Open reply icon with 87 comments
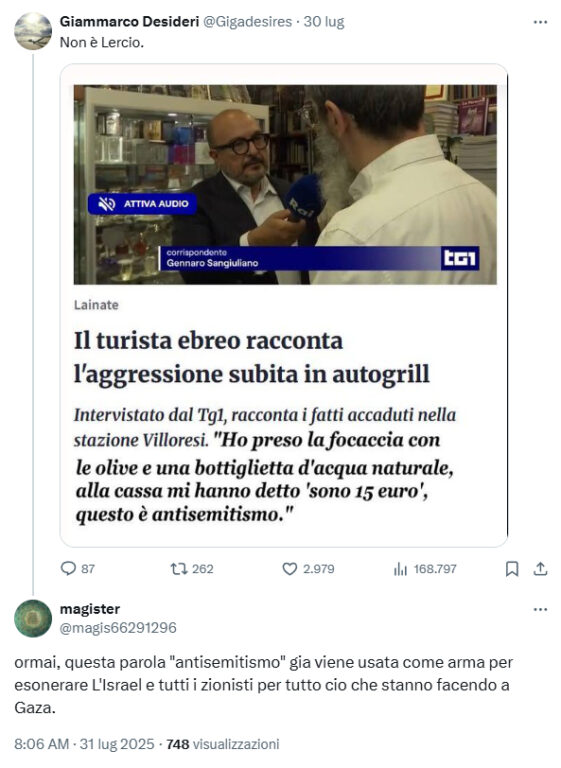Image resolution: width=561 pixels, height=768 pixels. click(68, 568)
